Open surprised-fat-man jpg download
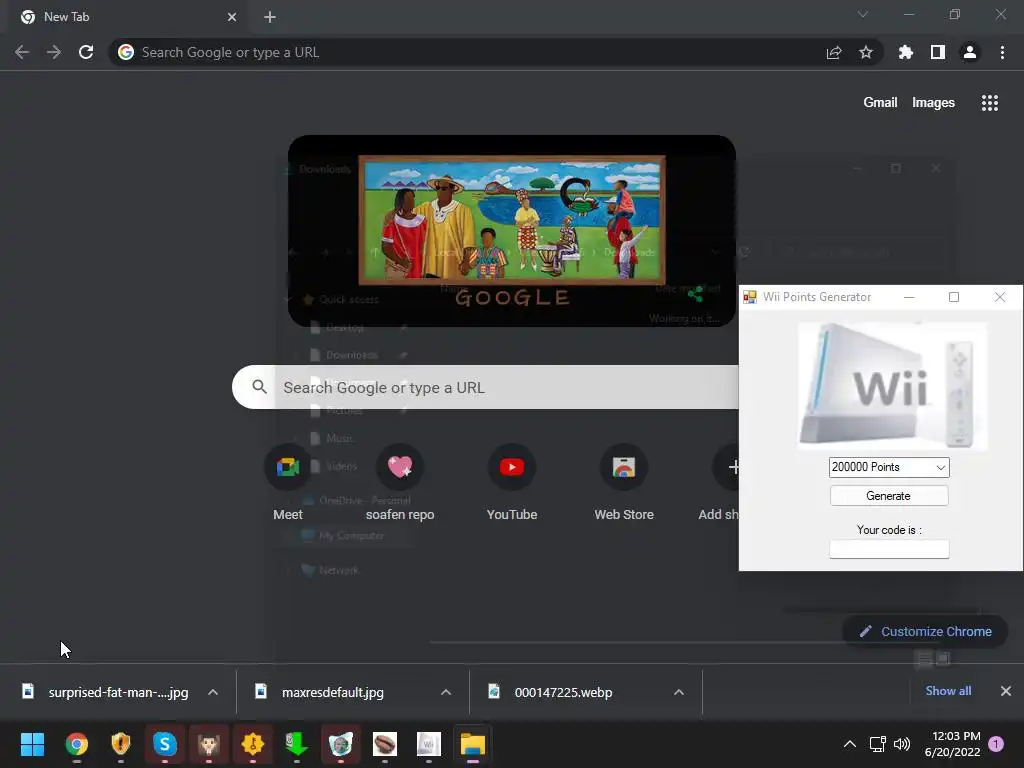 coord(106,692)
